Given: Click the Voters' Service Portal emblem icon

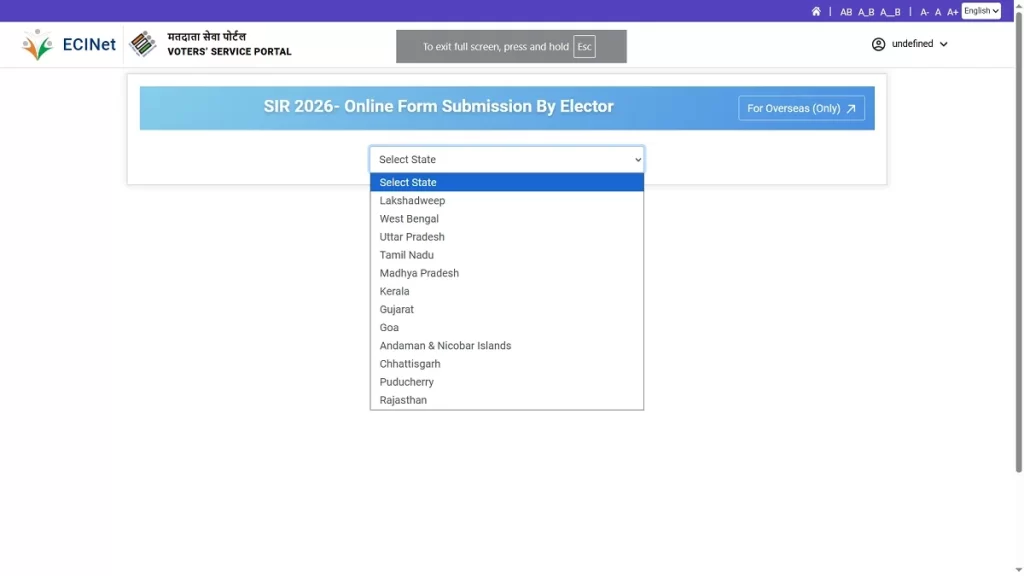Looking at the screenshot, I should [x=143, y=44].
